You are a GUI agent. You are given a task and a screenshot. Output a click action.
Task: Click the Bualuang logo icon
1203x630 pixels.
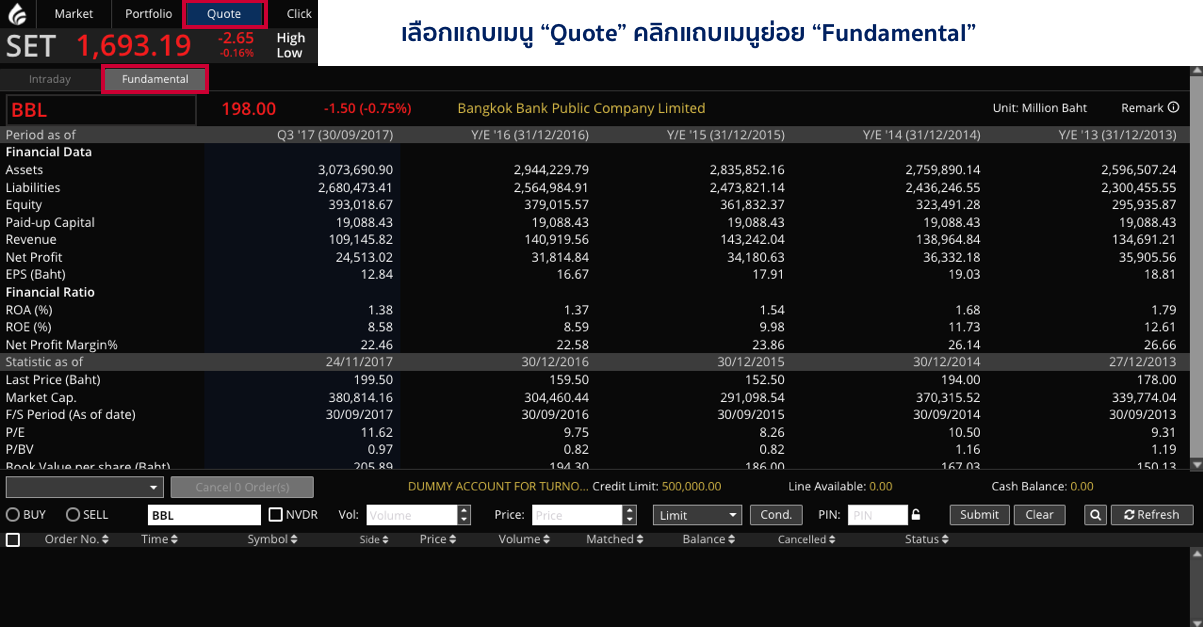[x=17, y=14]
